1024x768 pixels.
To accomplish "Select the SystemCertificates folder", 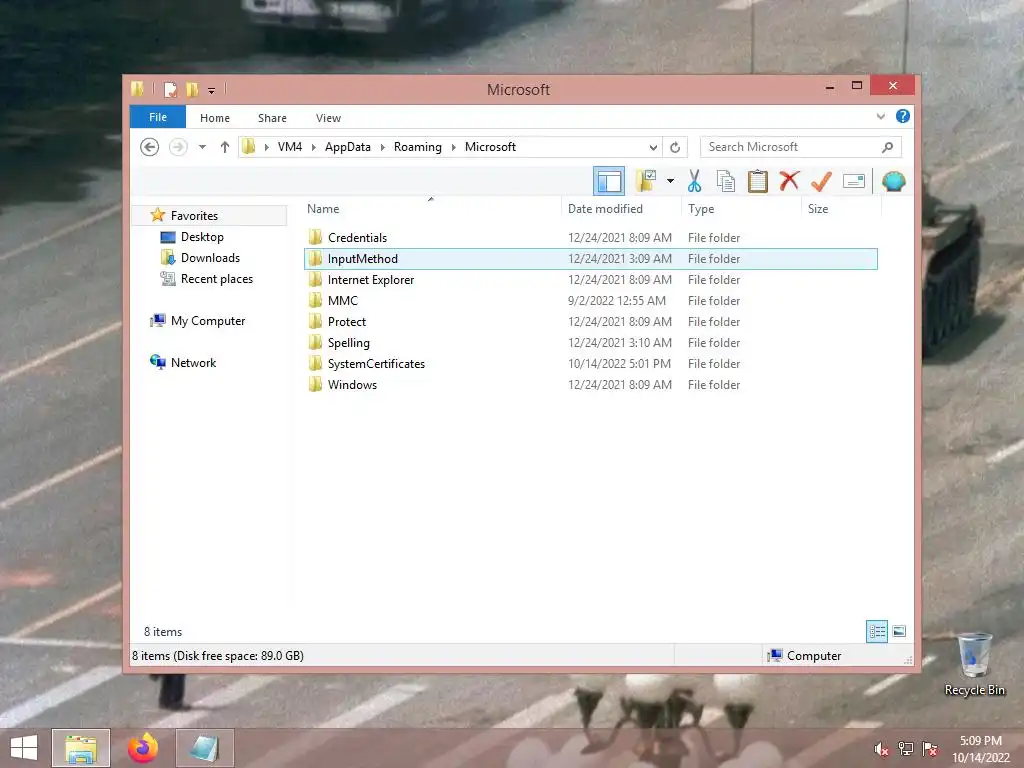I will [590, 364].
